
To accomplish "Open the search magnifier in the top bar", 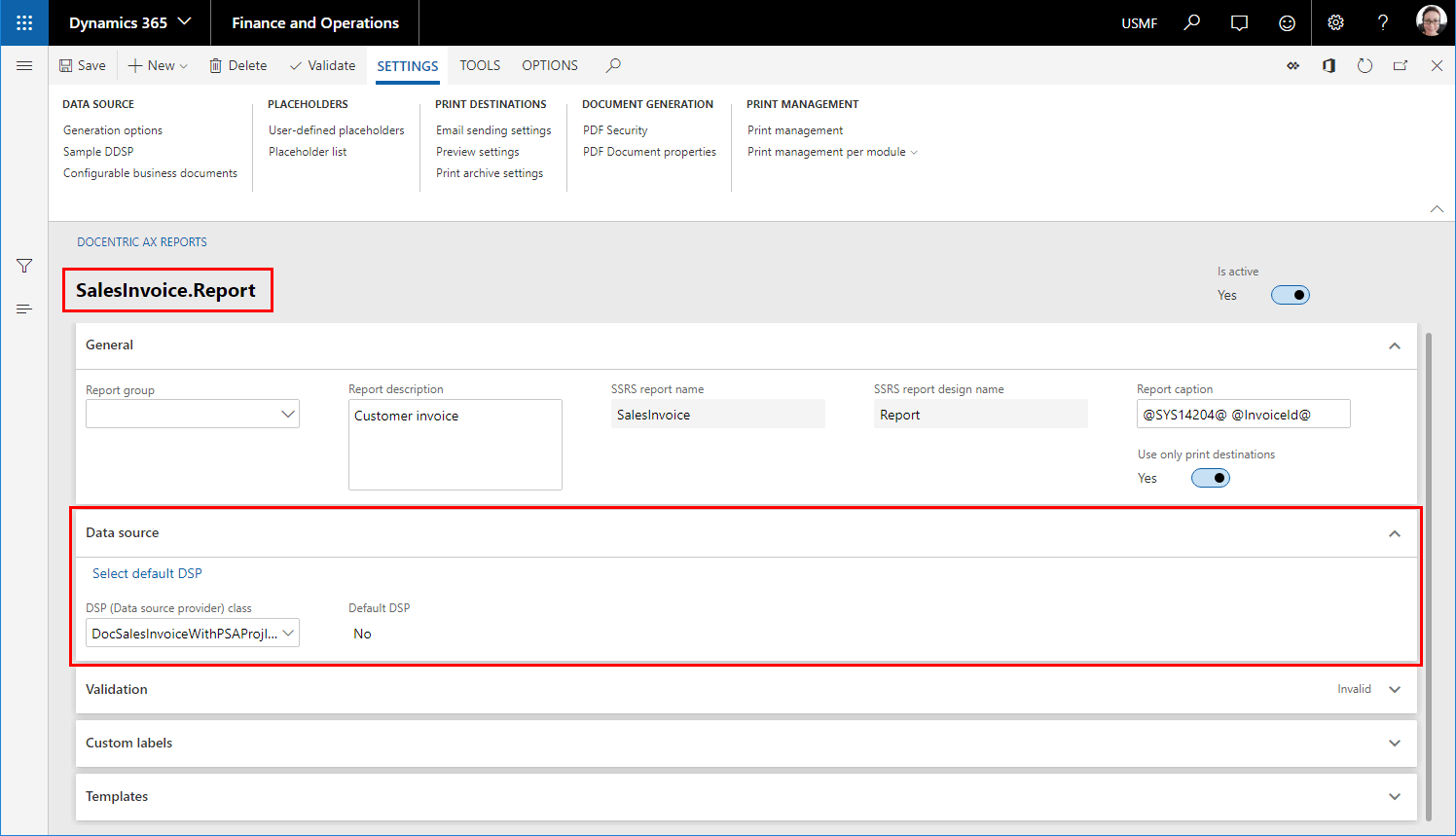I will coord(1192,22).
